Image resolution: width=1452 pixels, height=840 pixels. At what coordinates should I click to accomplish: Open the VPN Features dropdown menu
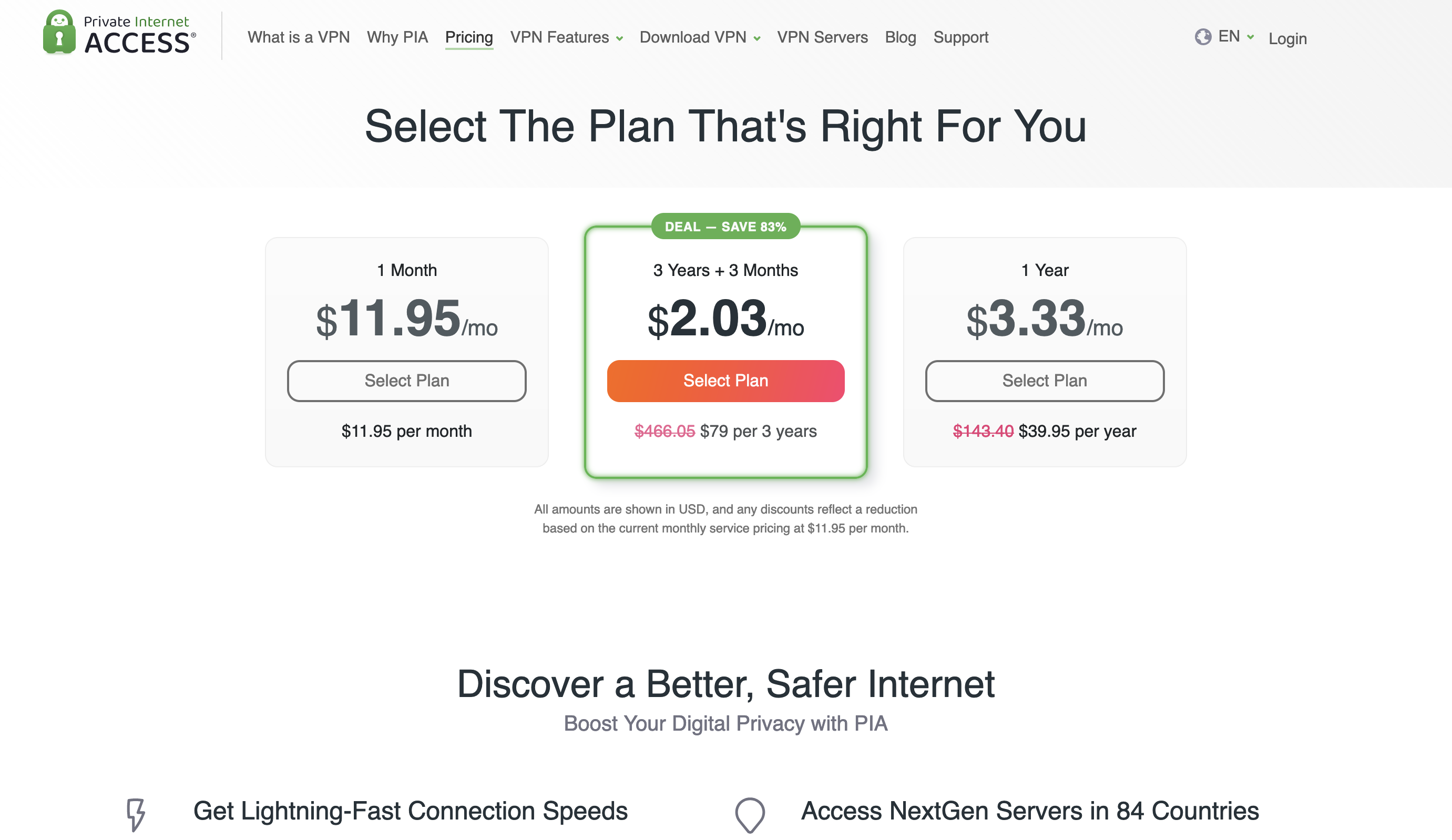click(x=567, y=37)
